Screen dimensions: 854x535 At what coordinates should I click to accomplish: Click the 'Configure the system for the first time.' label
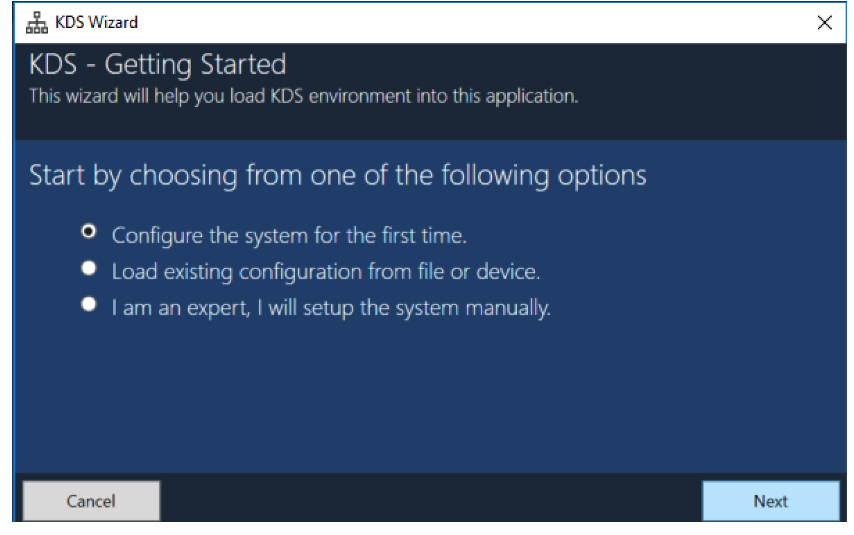(289, 236)
